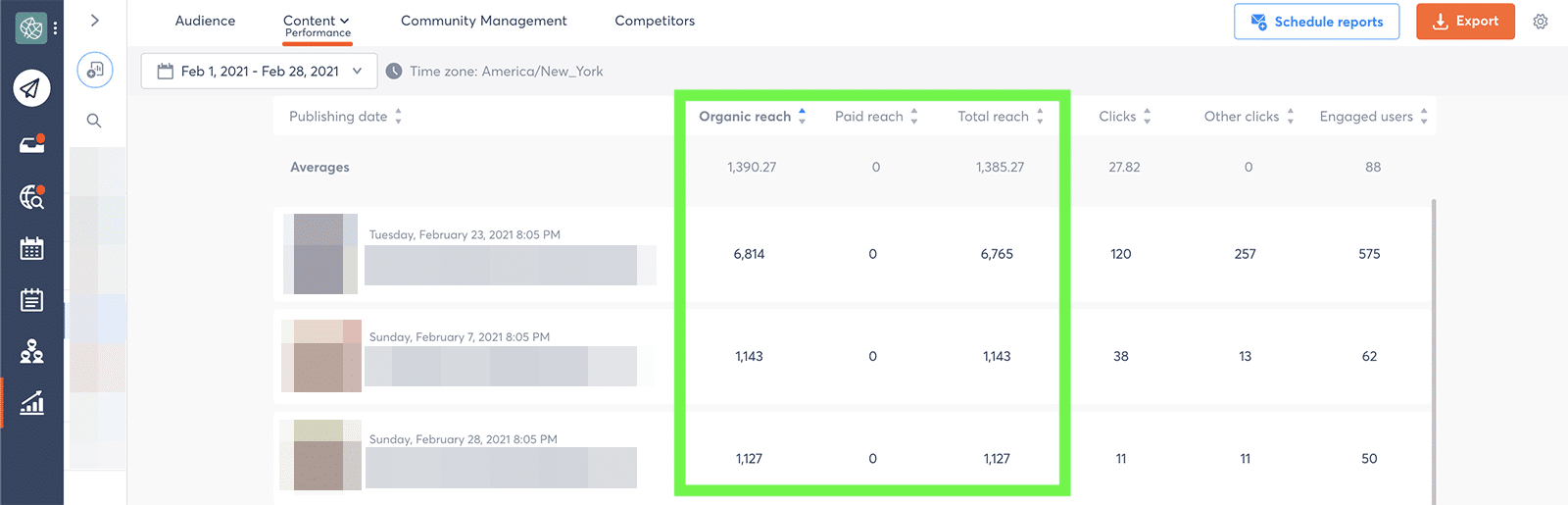Open the analytics bar chart icon
This screenshot has height=505, width=1568.
click(31, 403)
